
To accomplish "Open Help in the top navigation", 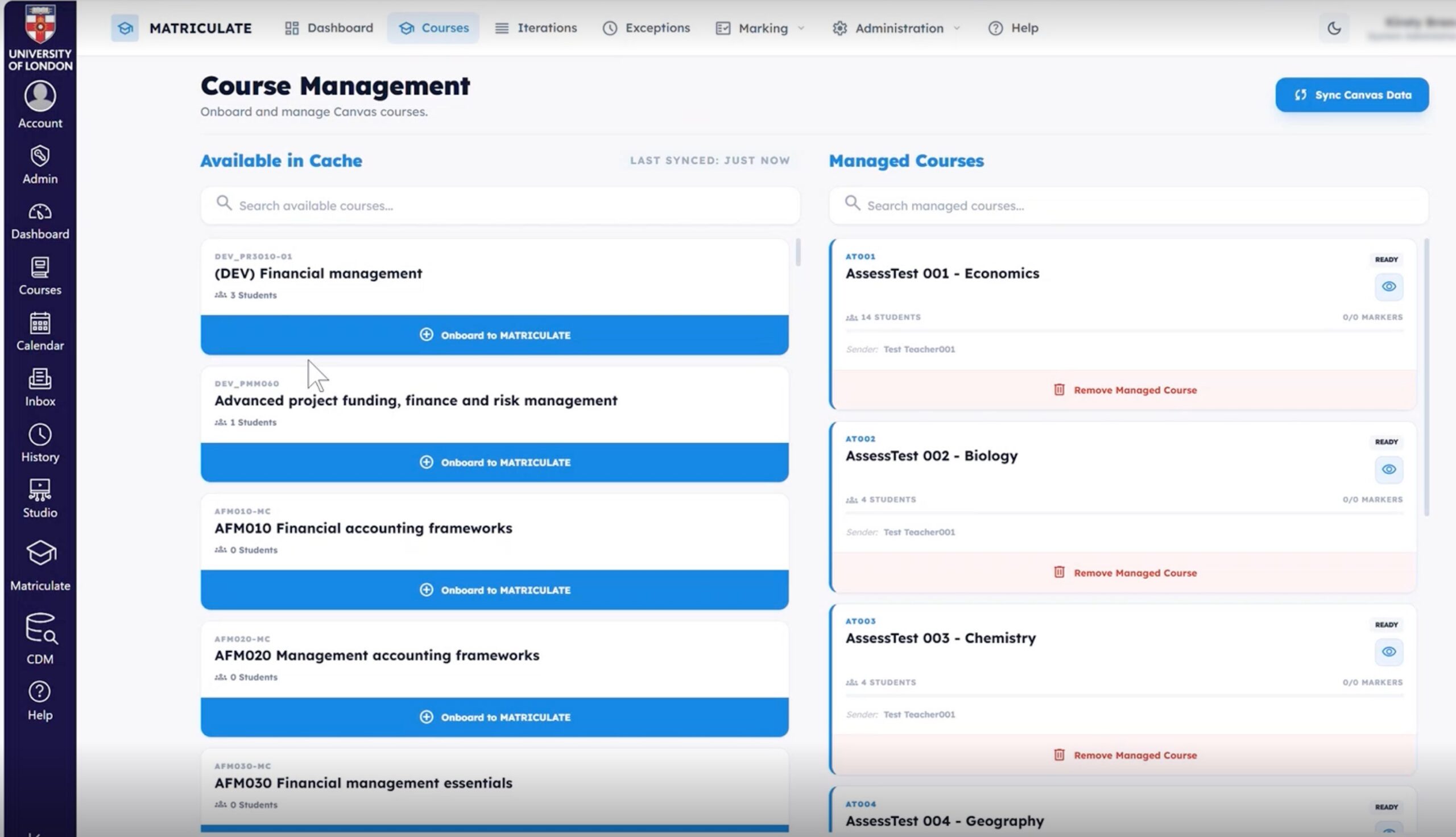I will point(1013,27).
